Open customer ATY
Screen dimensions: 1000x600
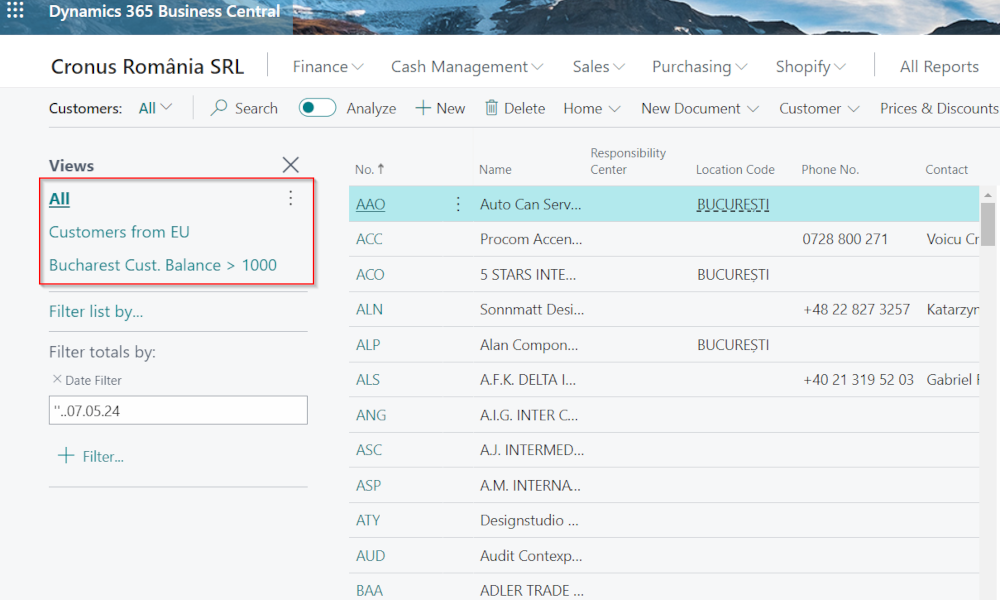click(x=368, y=520)
